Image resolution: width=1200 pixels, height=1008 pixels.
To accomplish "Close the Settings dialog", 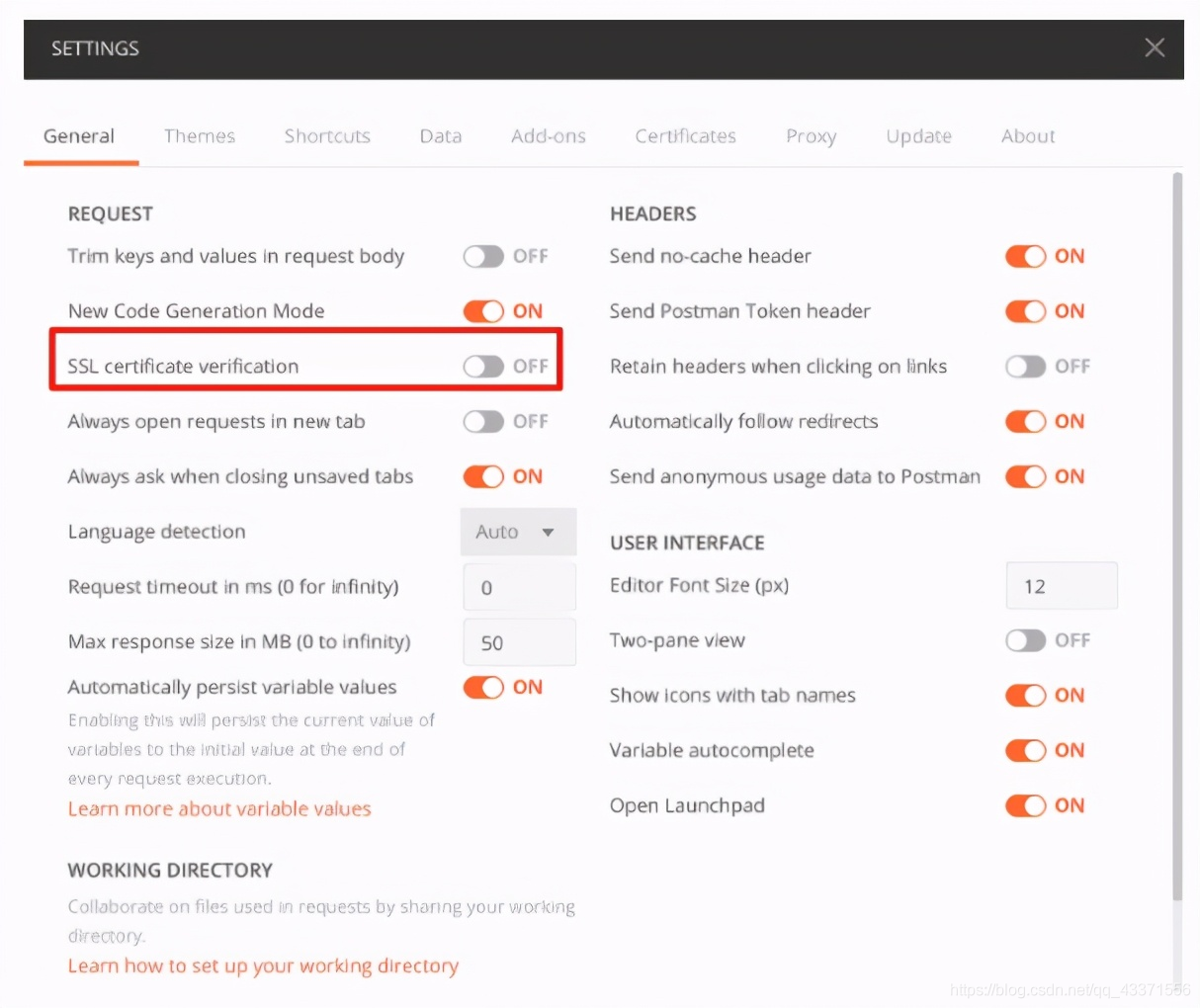I will 1154,47.
